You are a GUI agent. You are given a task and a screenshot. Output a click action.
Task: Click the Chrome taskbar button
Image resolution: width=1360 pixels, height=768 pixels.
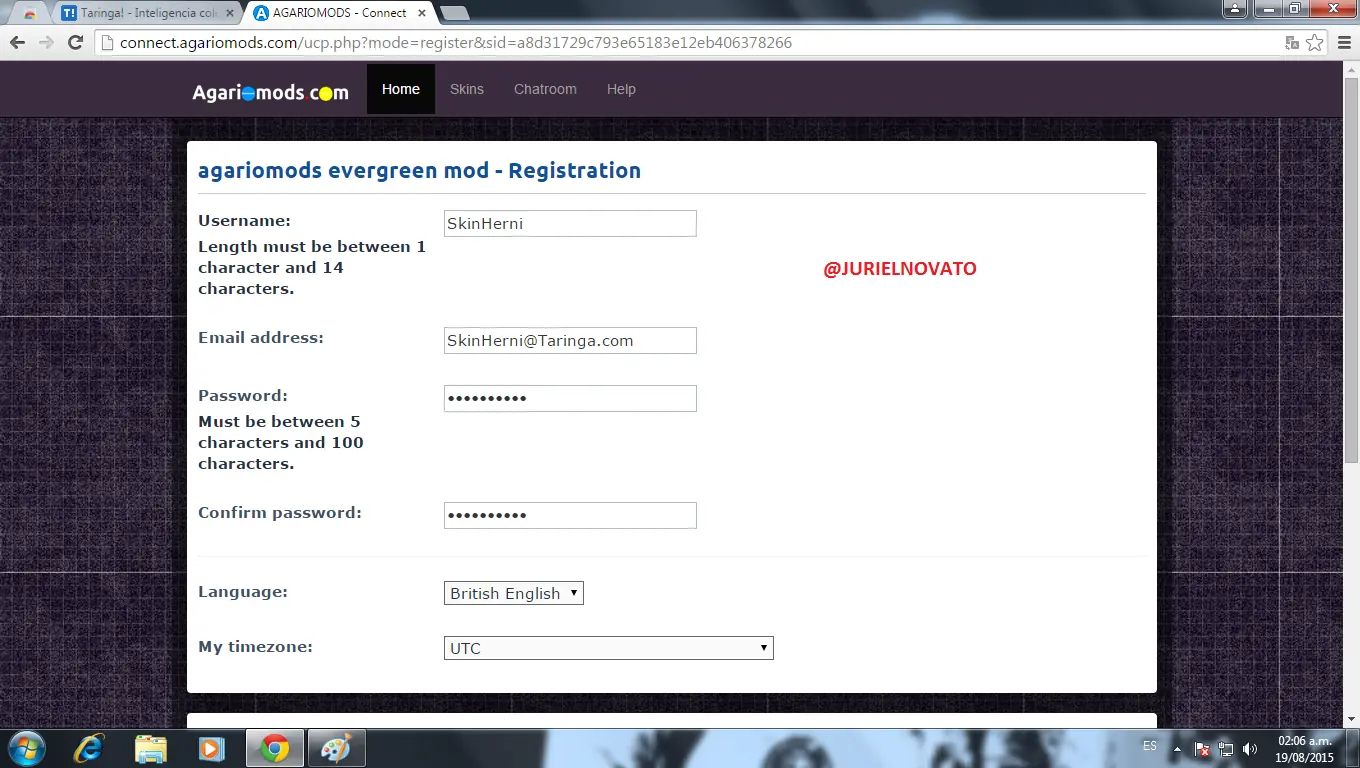point(274,748)
